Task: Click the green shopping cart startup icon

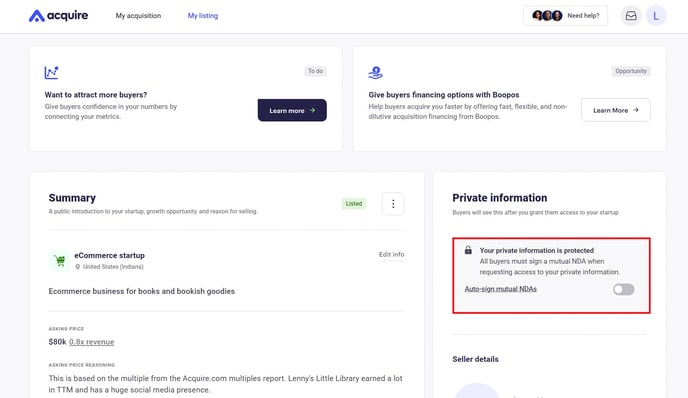Action: click(x=59, y=261)
